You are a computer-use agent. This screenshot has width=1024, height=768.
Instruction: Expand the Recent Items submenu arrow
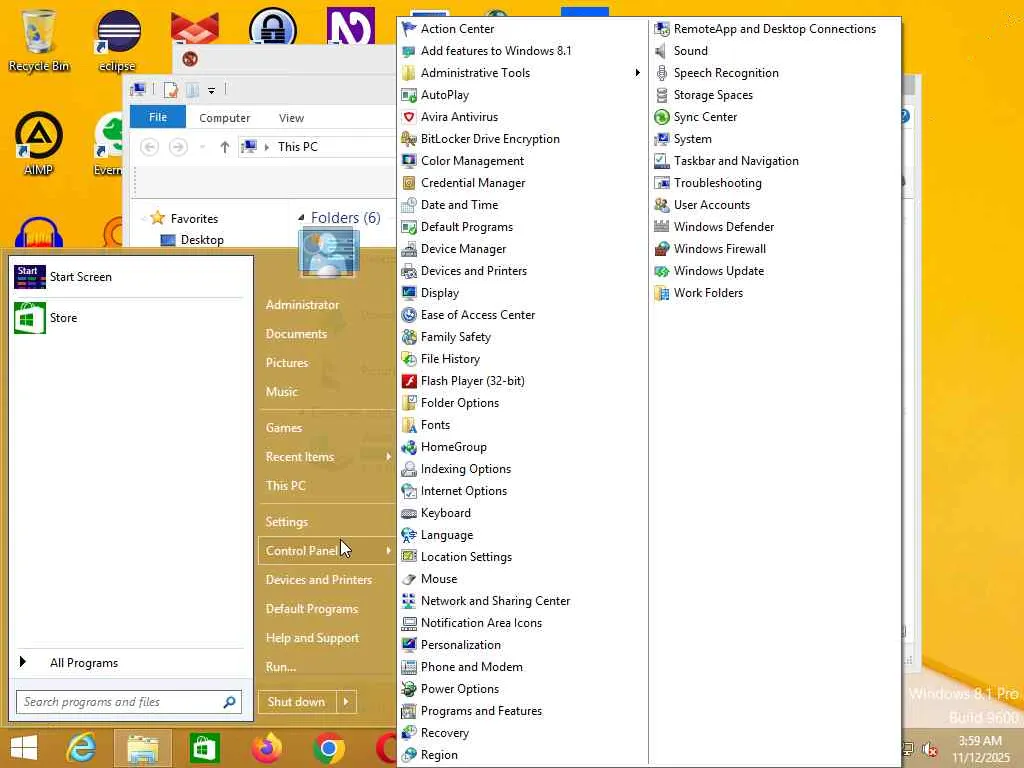[388, 457]
